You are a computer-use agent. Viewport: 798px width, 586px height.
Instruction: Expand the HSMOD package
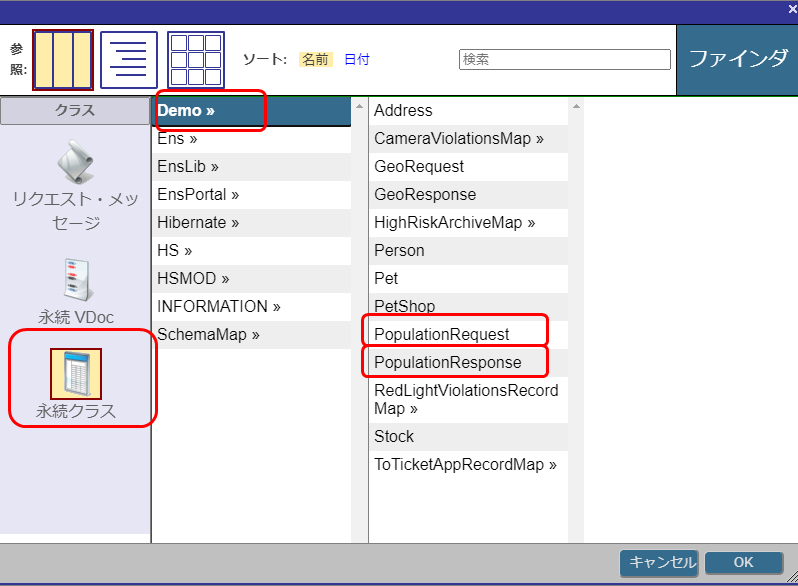193,279
